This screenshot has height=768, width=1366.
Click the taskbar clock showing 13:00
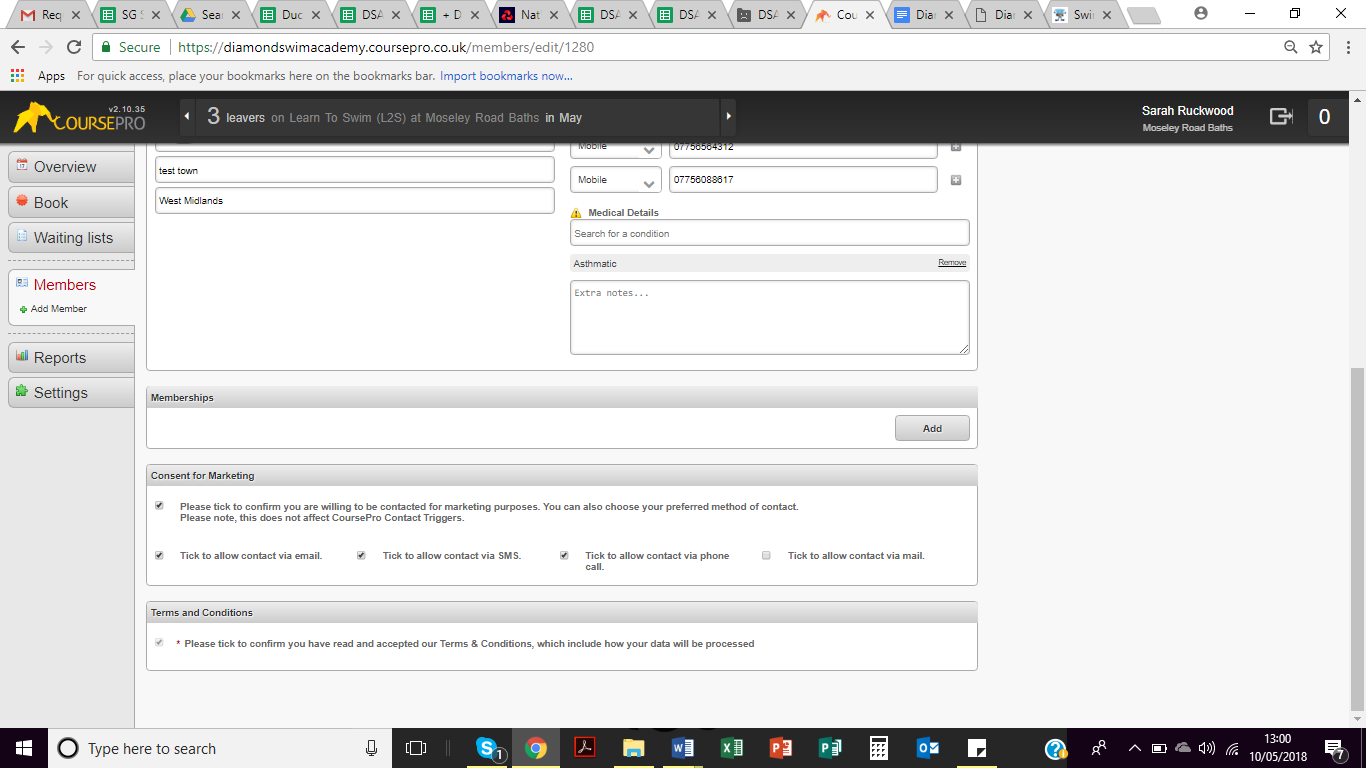(1278, 748)
